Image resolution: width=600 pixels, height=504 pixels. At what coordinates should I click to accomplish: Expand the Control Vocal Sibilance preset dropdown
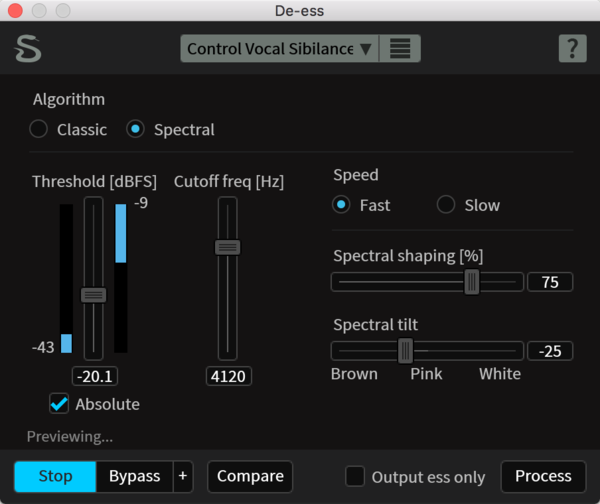[x=279, y=48]
